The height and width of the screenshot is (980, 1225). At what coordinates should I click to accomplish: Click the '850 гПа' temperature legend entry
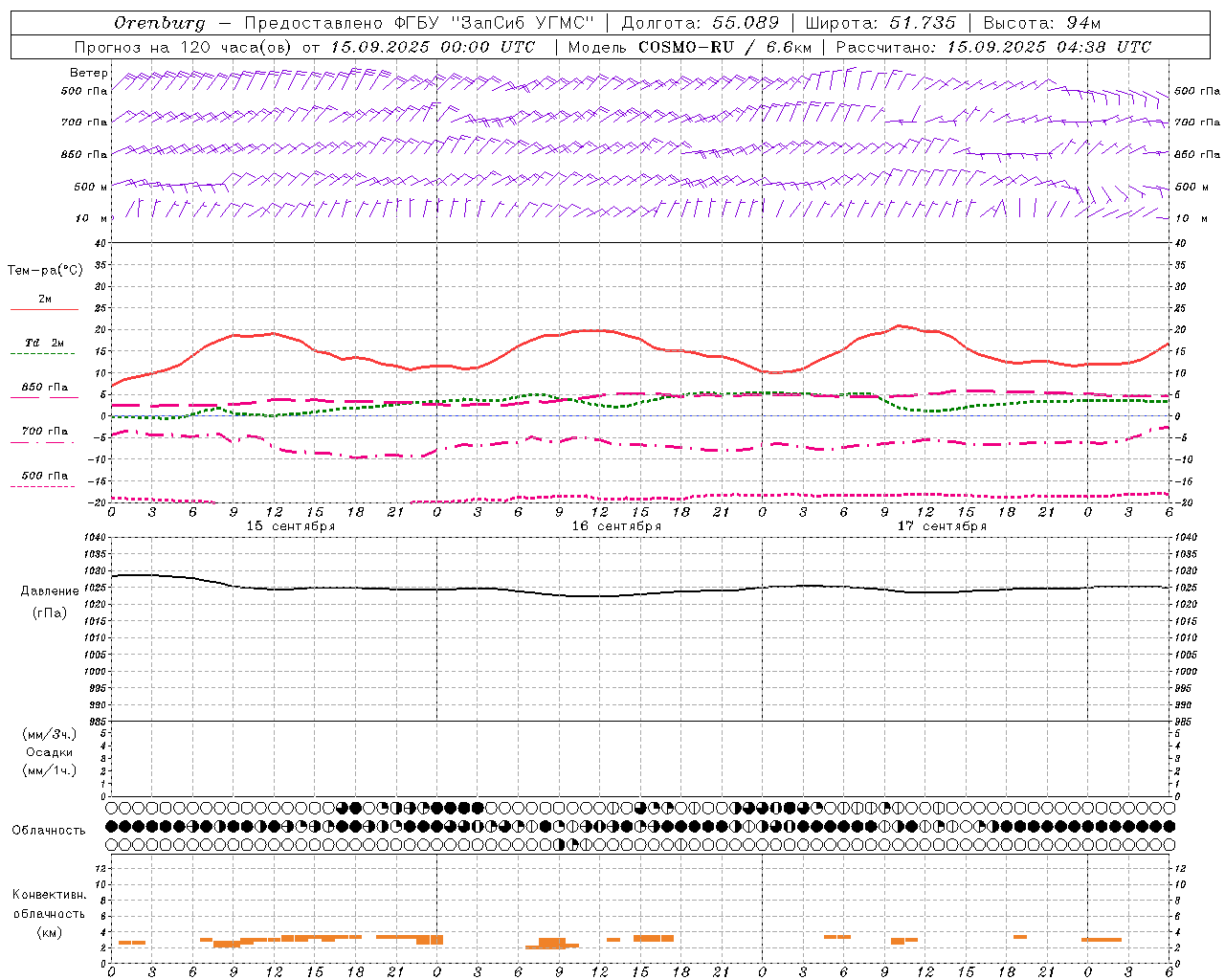pyautogui.click(x=44, y=388)
